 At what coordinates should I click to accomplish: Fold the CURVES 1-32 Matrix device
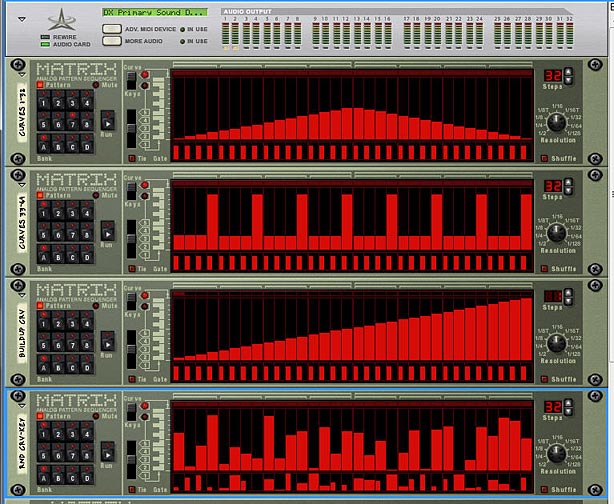pyautogui.click(x=22, y=74)
